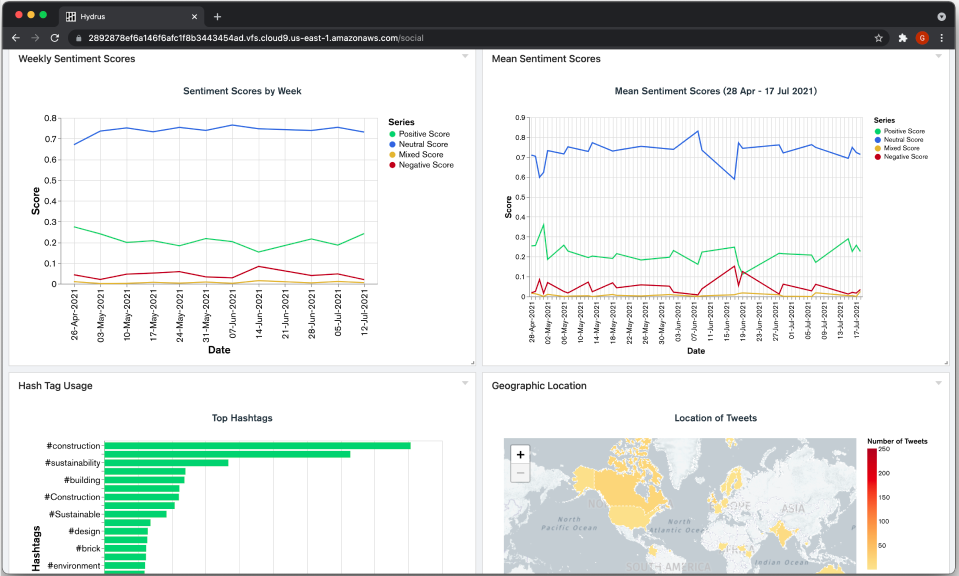Toggle Neutral Score in weekly chart legend
This screenshot has width=959, height=576.
point(418,144)
